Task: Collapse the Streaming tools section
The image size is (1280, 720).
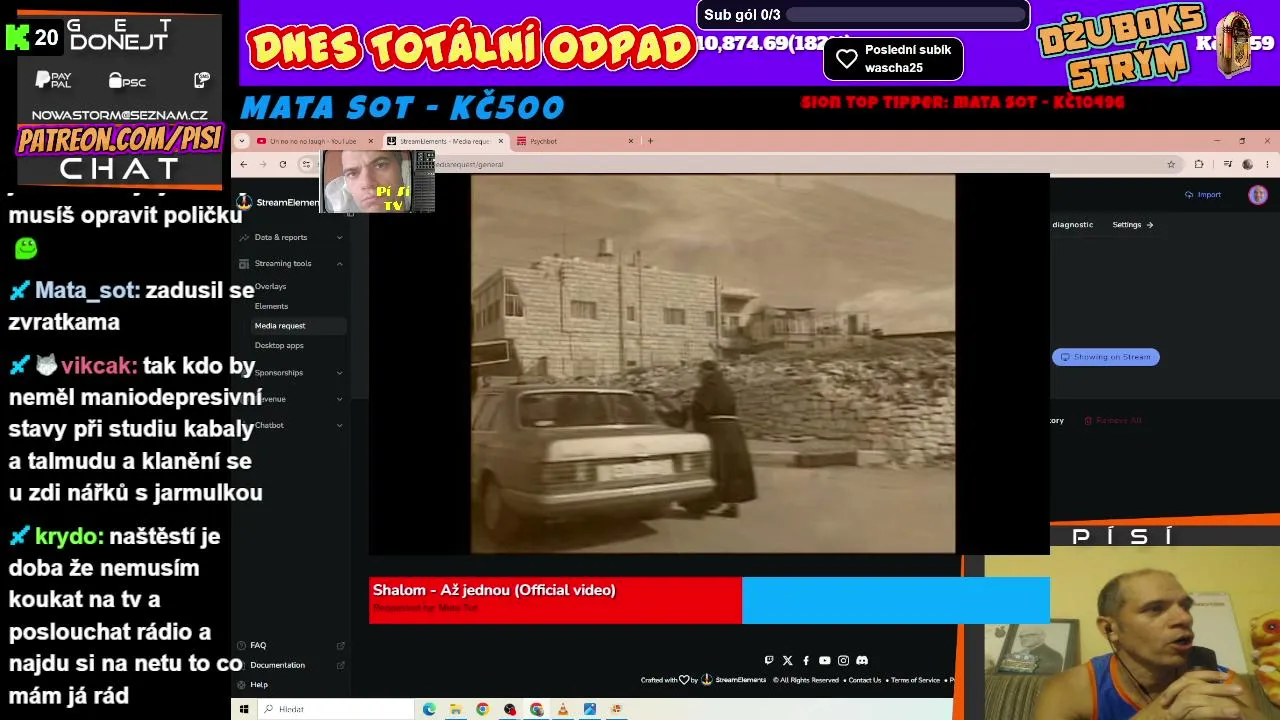Action: point(339,263)
